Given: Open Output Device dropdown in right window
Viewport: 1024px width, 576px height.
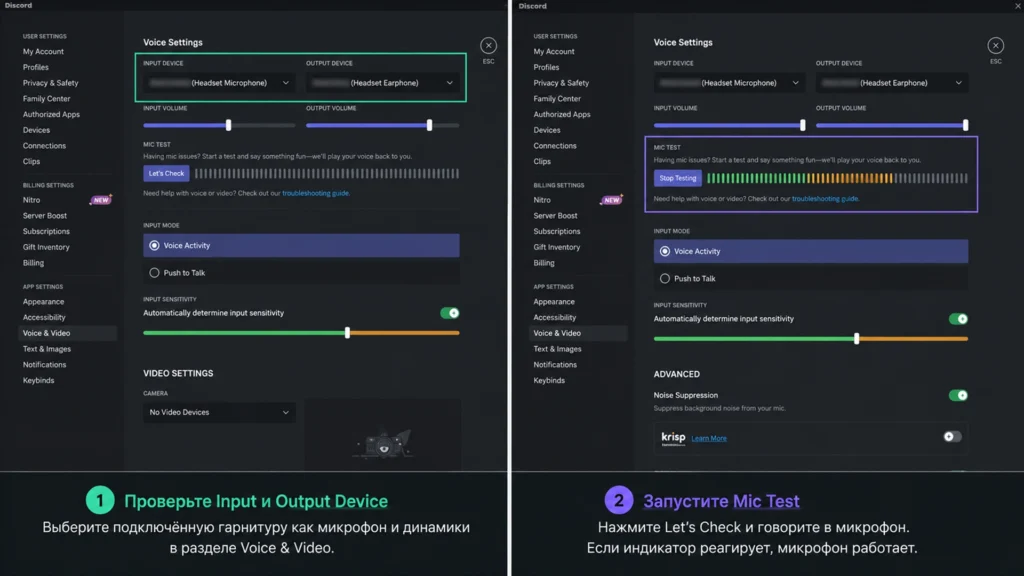Looking at the screenshot, I should click(x=892, y=83).
